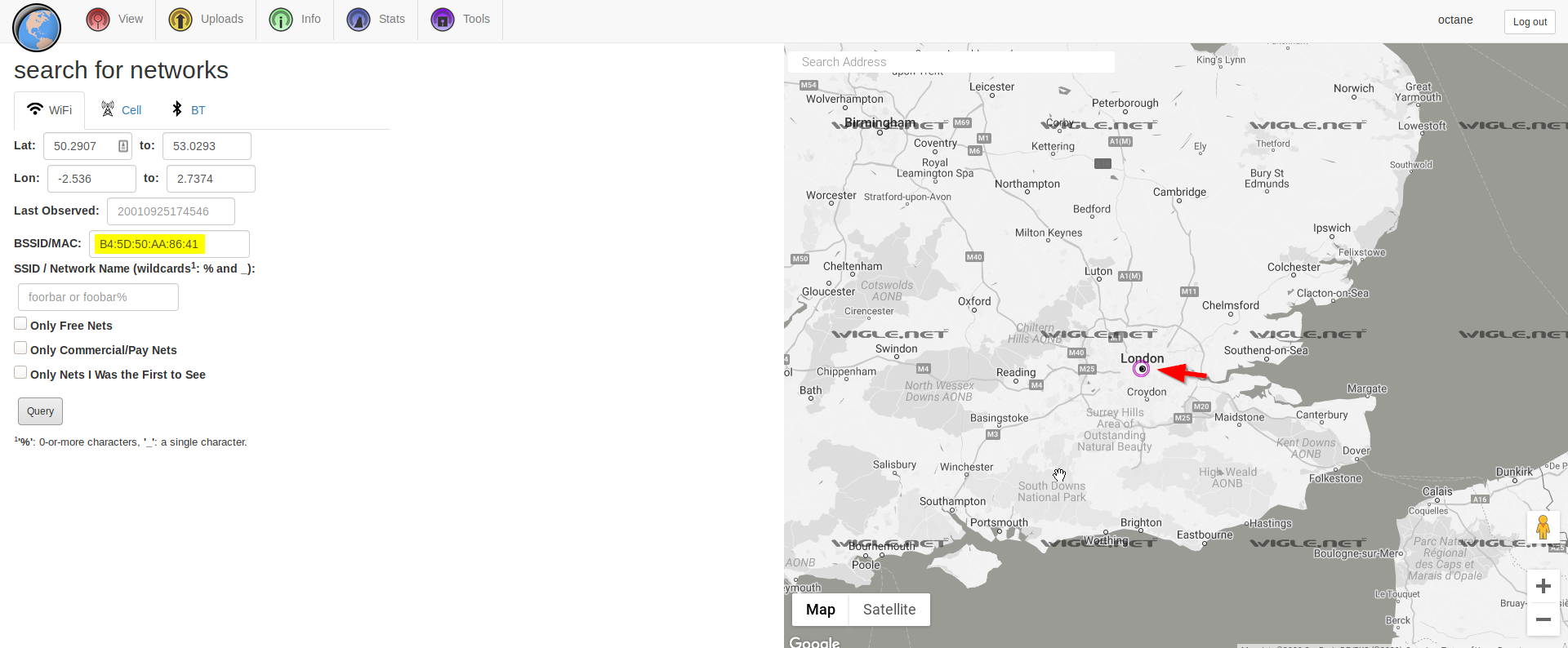The width and height of the screenshot is (1568, 648).
Task: Zoom out on the map
Action: [x=1543, y=619]
